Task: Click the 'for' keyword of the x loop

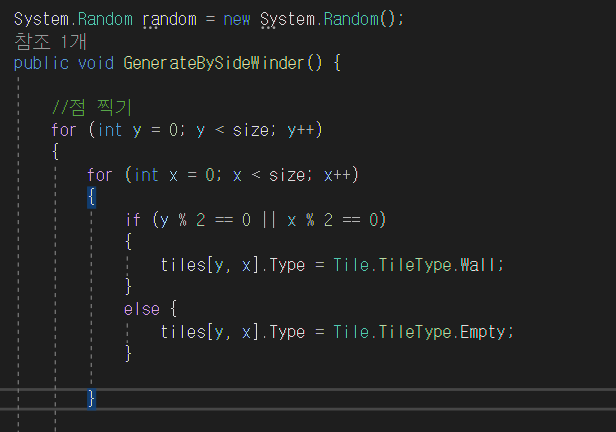Action: point(100,175)
